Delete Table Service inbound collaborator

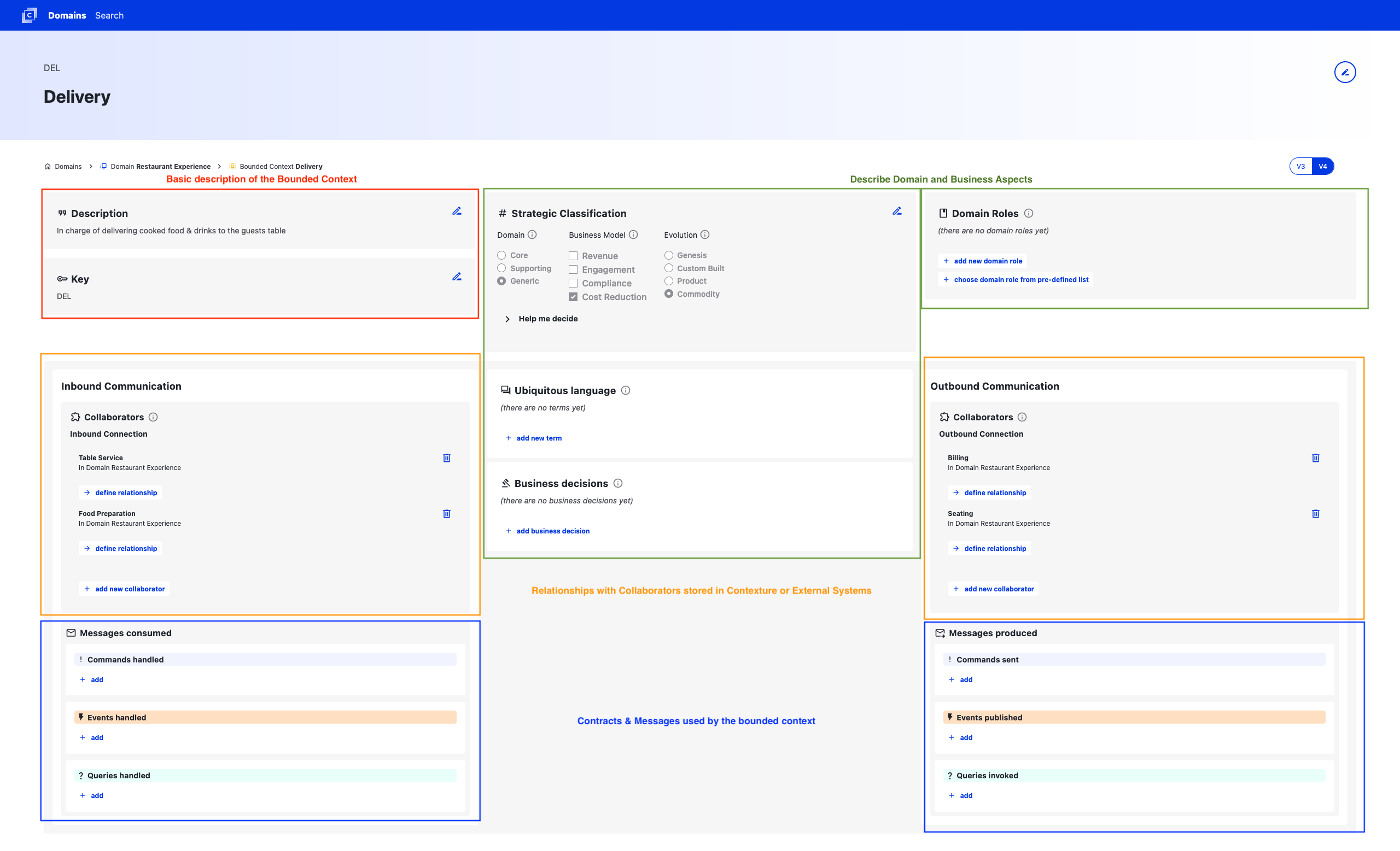coord(447,458)
